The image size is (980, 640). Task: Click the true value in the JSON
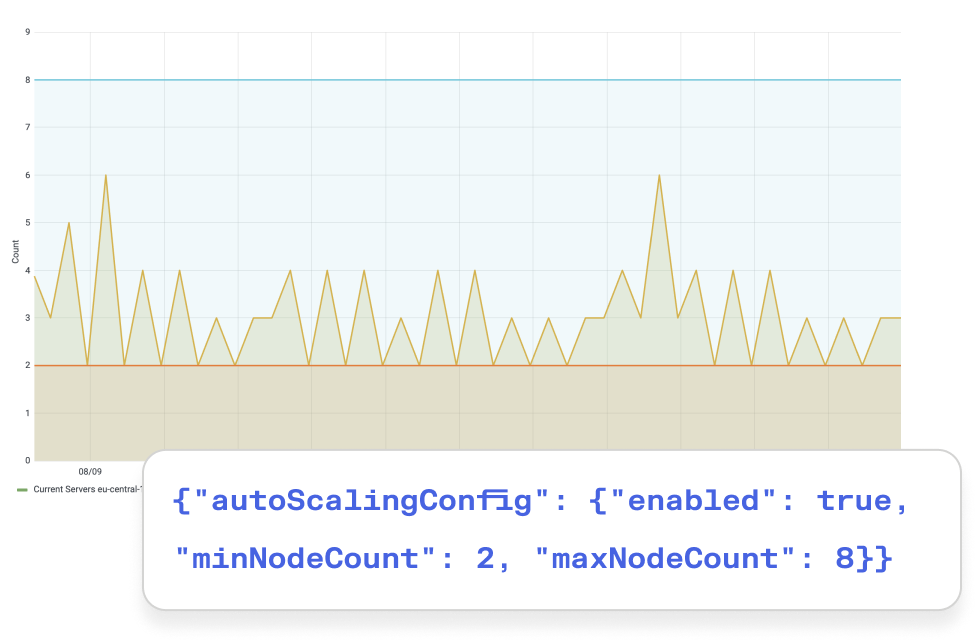[x=855, y=501]
